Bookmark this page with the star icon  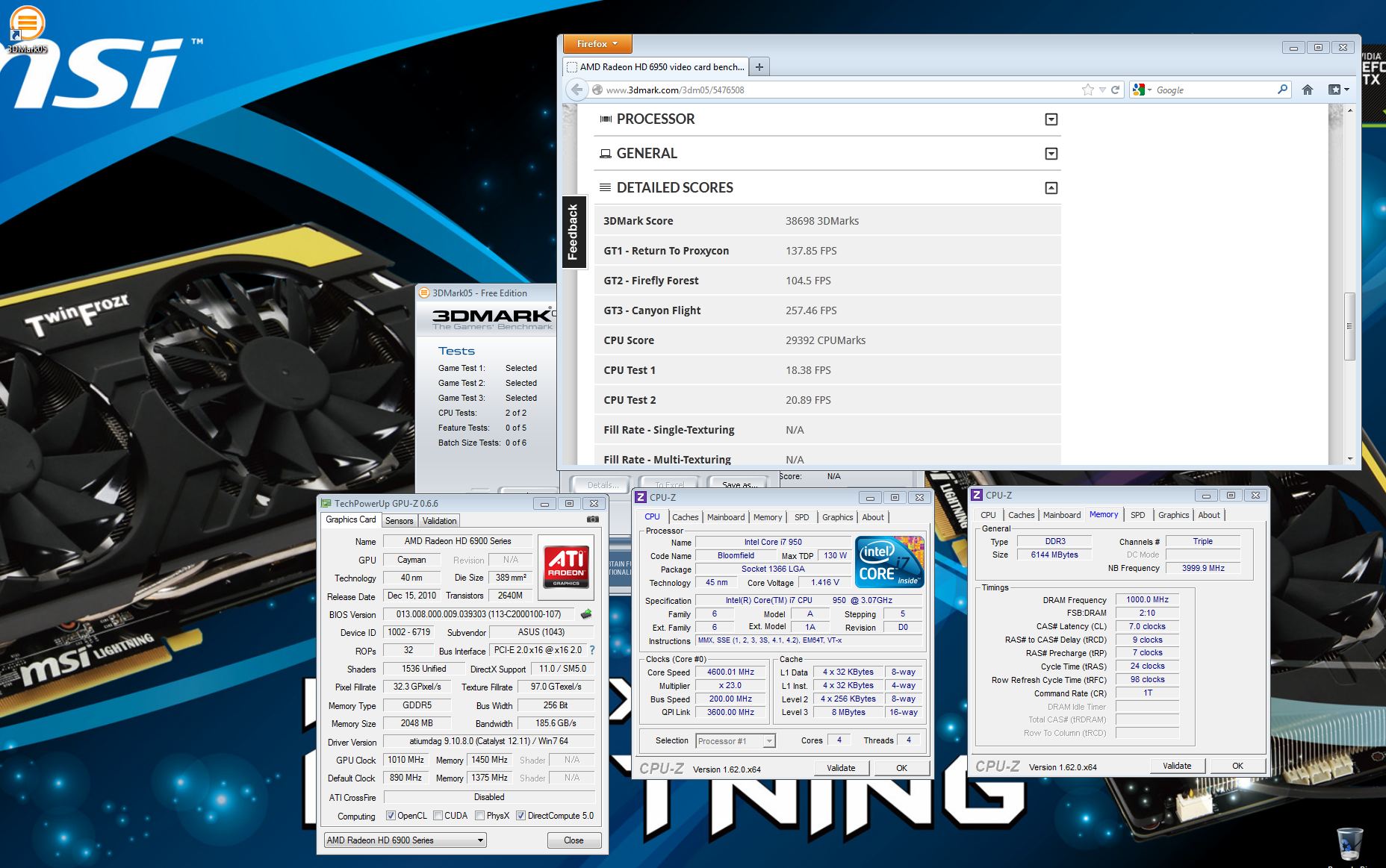point(1087,90)
